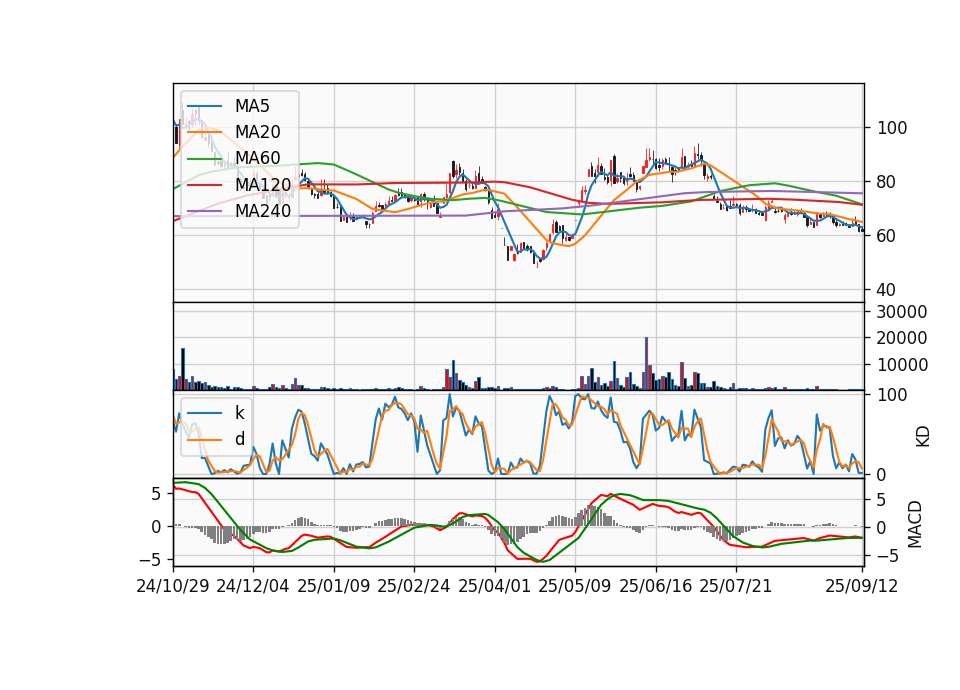Click the orange MA20 legend line sample
This screenshot has height=690, width=960.
[x=204, y=132]
